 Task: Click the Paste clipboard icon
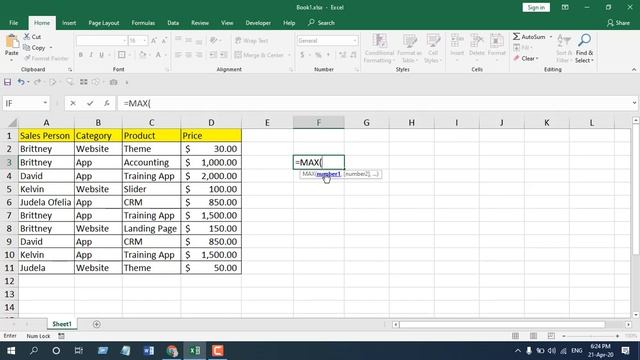(12, 42)
